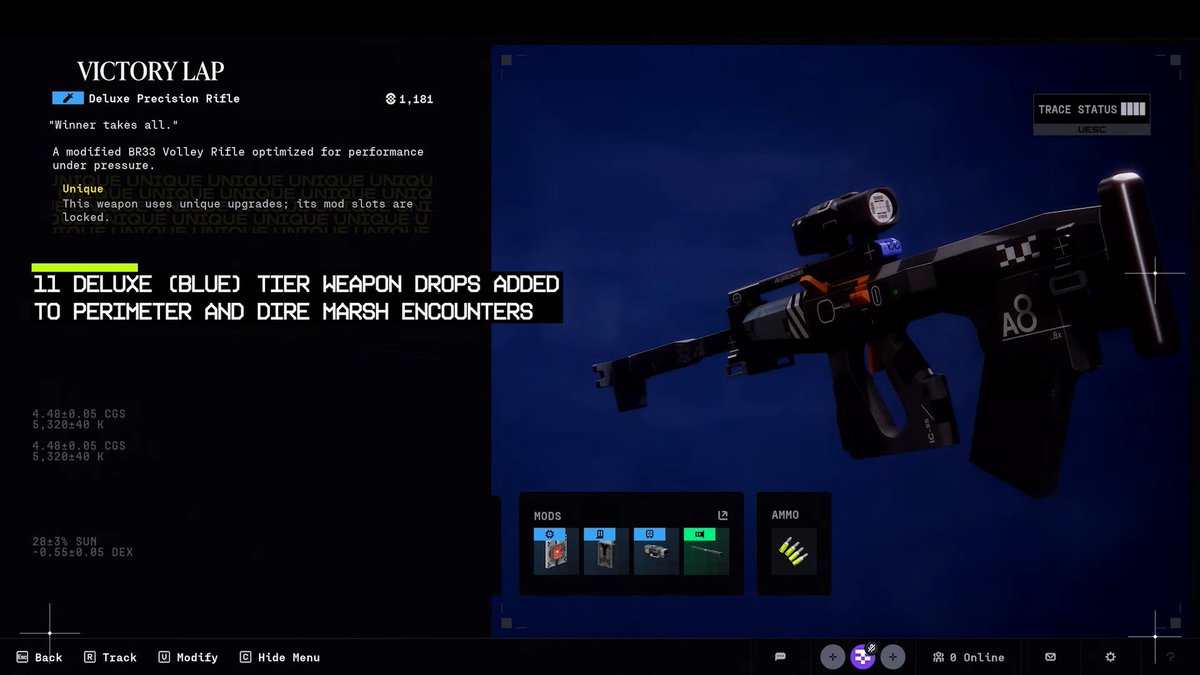The width and height of the screenshot is (1200, 675).
Task: Click the wrench weapon-type icon
Action: click(66, 98)
